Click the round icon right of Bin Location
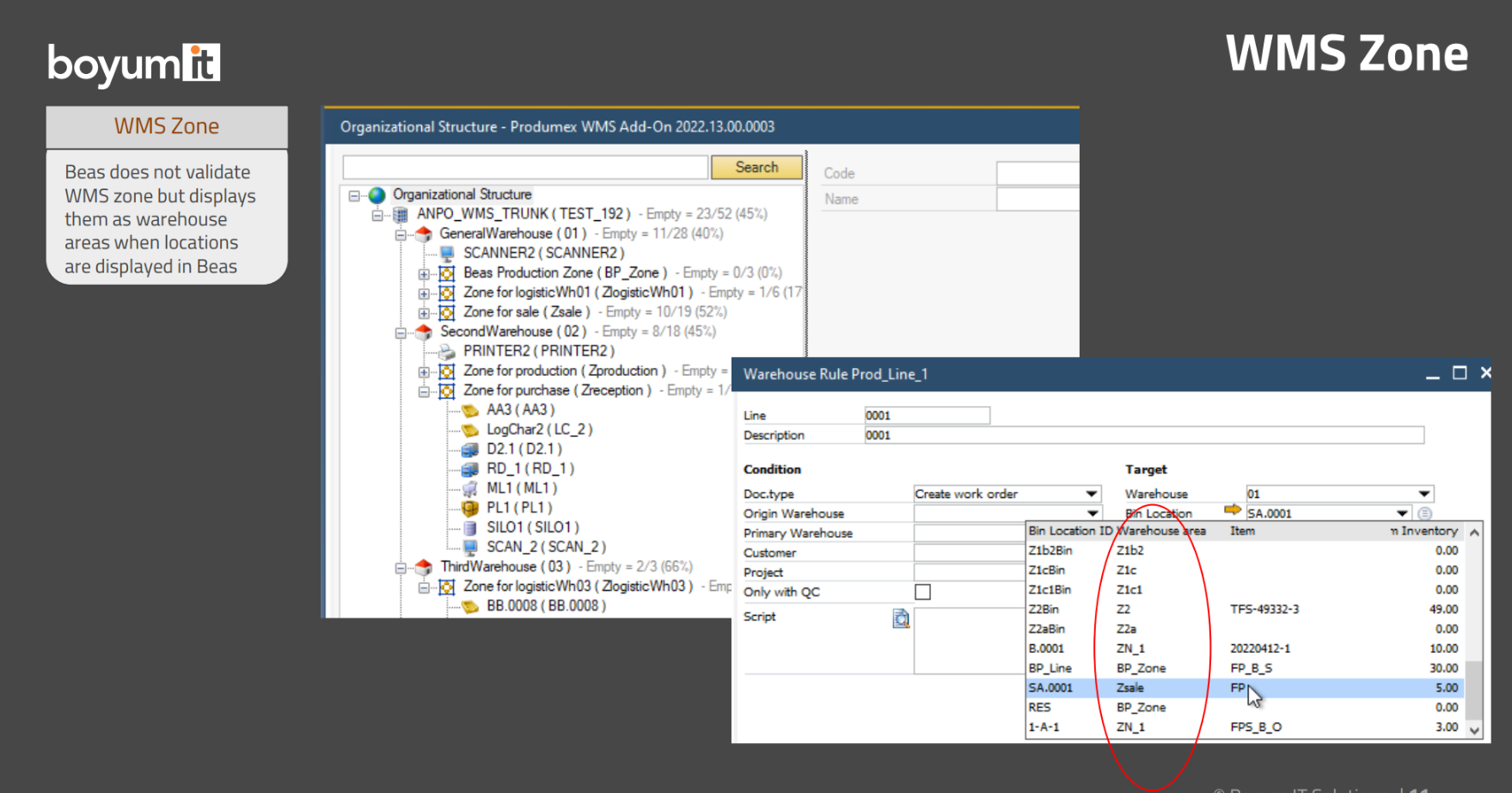 1425,513
